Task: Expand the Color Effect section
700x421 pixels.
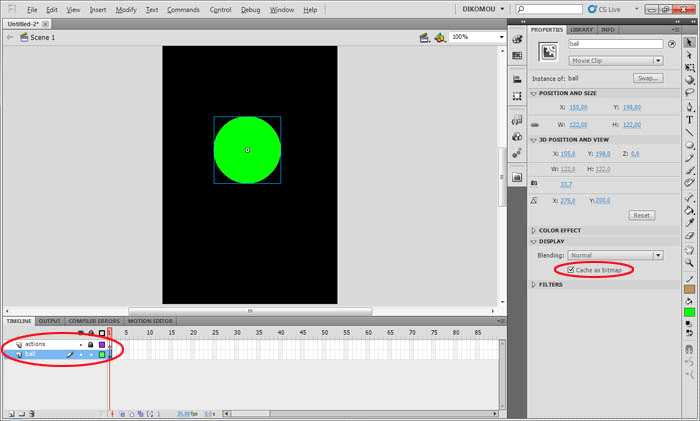Action: pyautogui.click(x=533, y=231)
